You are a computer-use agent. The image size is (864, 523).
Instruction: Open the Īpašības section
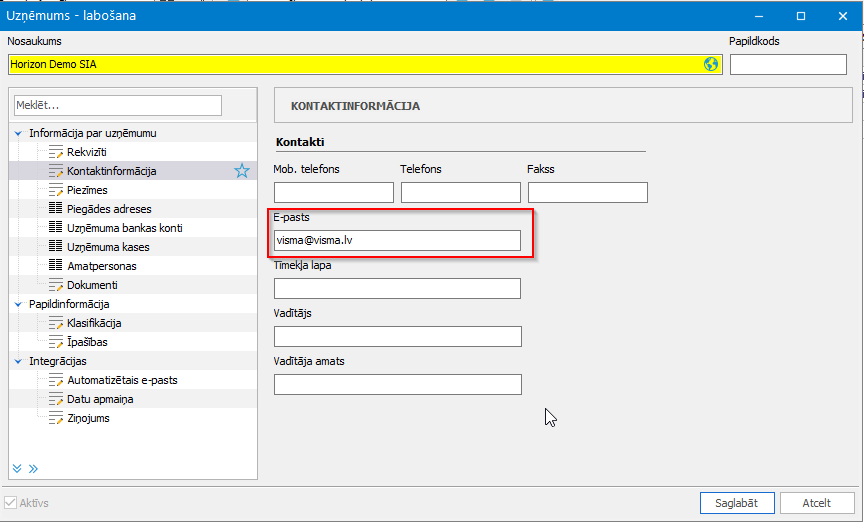(87, 342)
